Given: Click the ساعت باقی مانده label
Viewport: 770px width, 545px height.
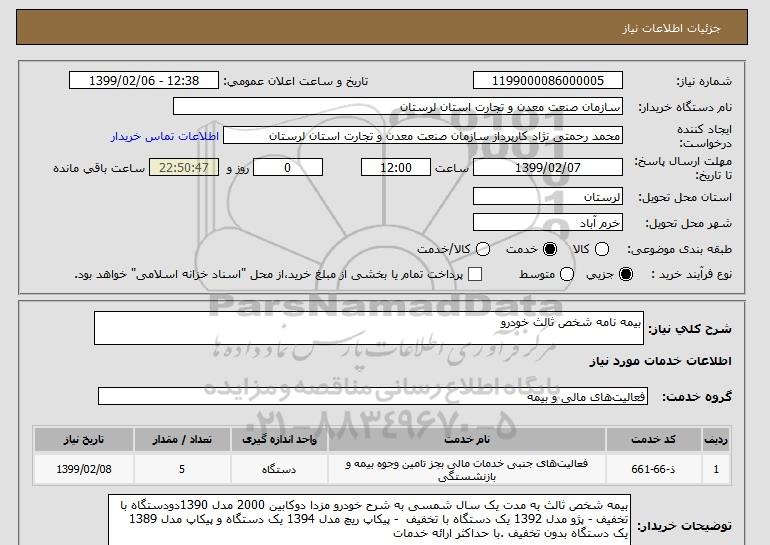Looking at the screenshot, I should coord(99,168).
